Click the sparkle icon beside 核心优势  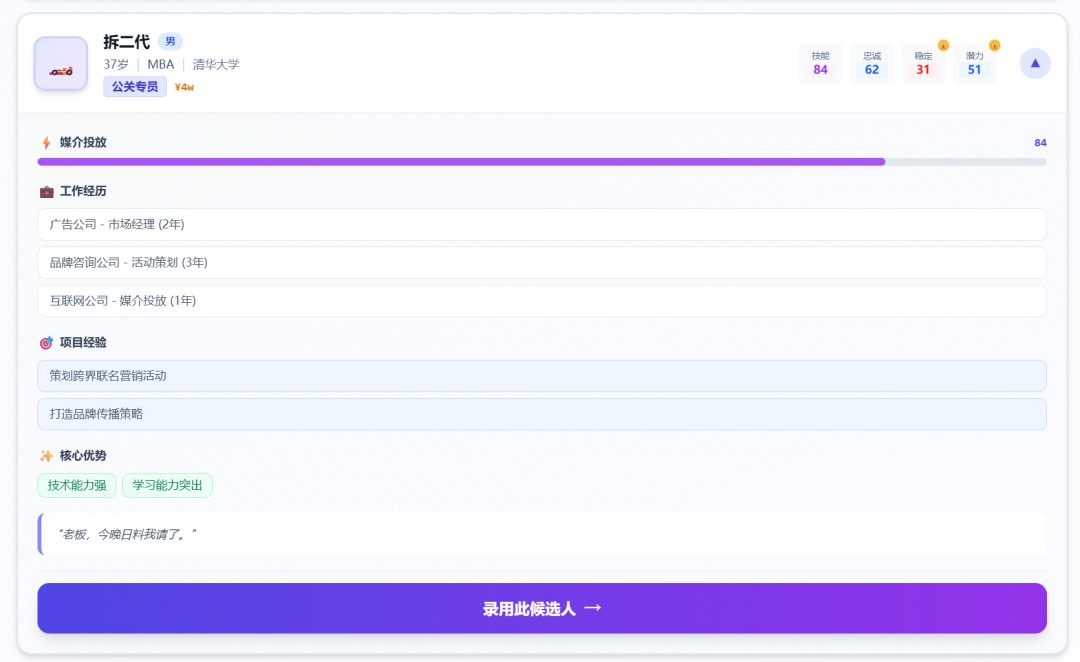(46, 456)
